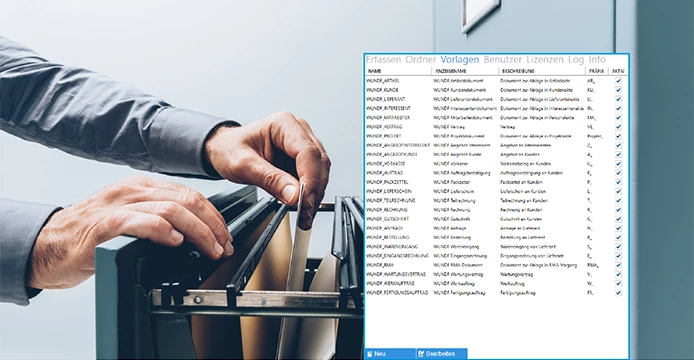Uncheck Aktiv for WUNDF_KUNDE

[618, 90]
